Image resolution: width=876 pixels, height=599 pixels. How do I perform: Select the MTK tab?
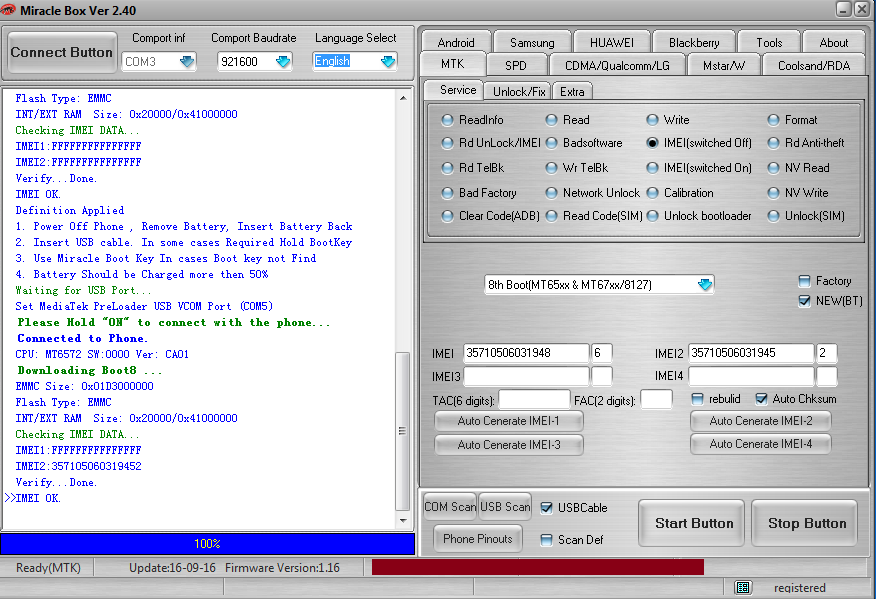click(453, 64)
